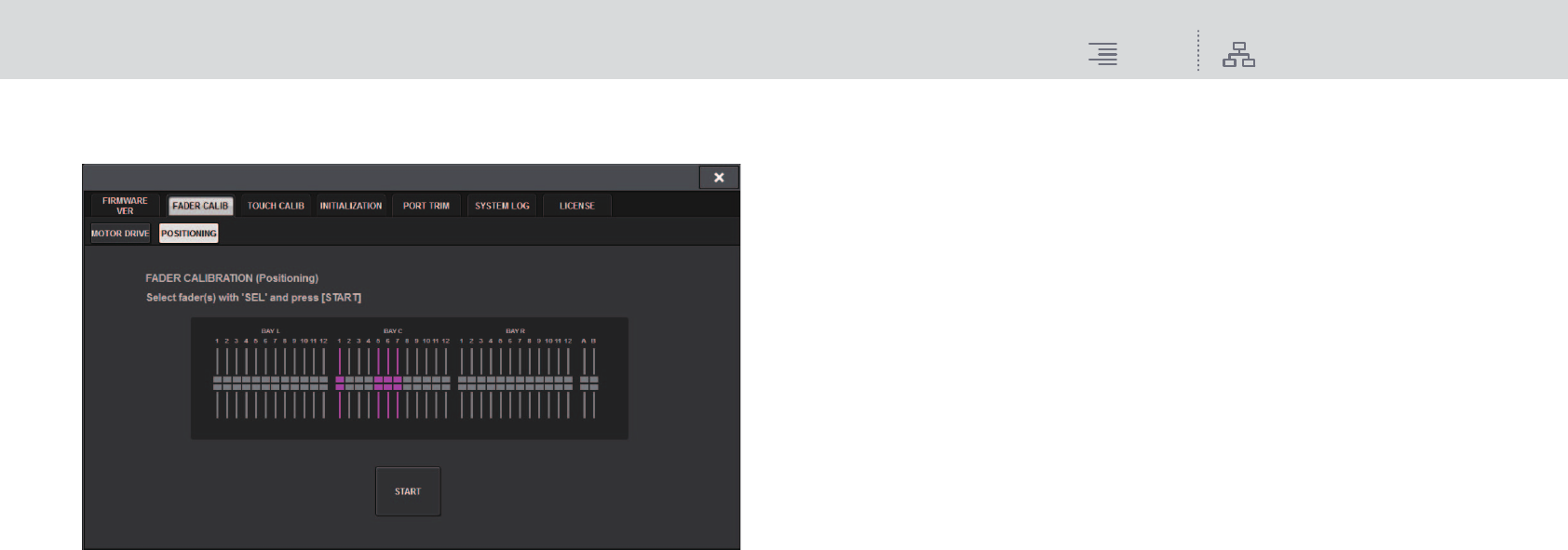
Task: Pick master fader B
Action: 594,382
